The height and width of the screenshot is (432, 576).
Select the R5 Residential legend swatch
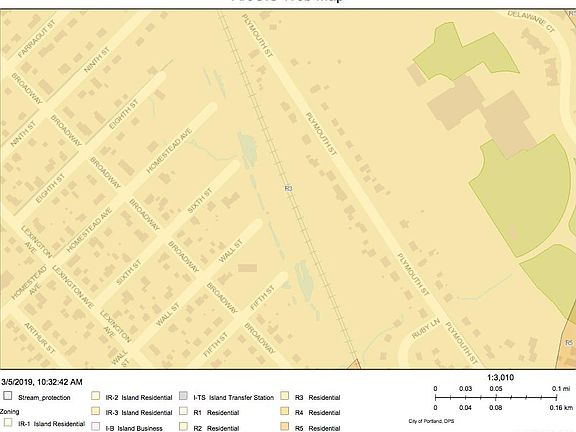pos(284,426)
